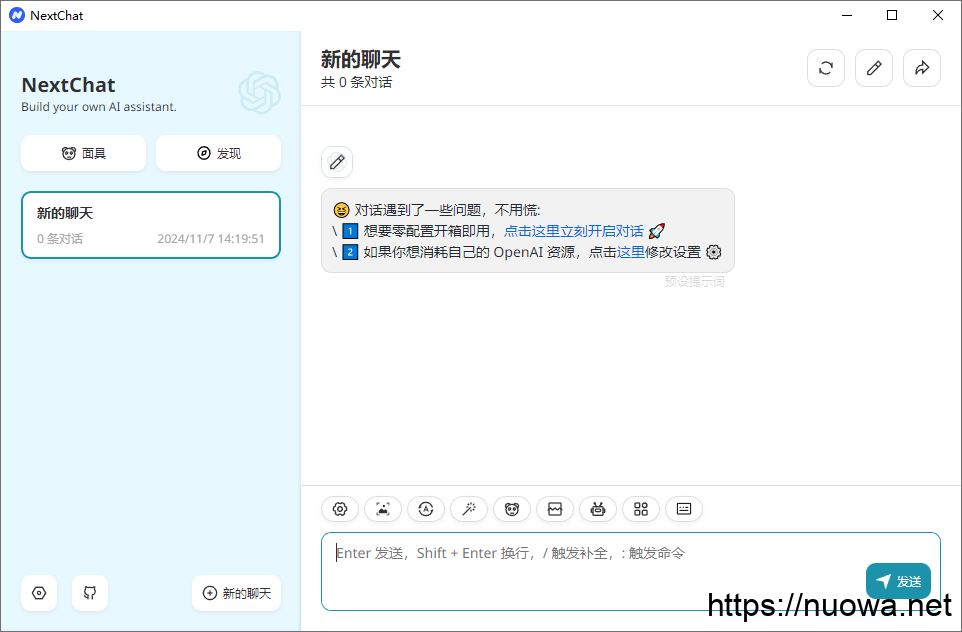Open the 发现 (Discover) page

[218, 153]
